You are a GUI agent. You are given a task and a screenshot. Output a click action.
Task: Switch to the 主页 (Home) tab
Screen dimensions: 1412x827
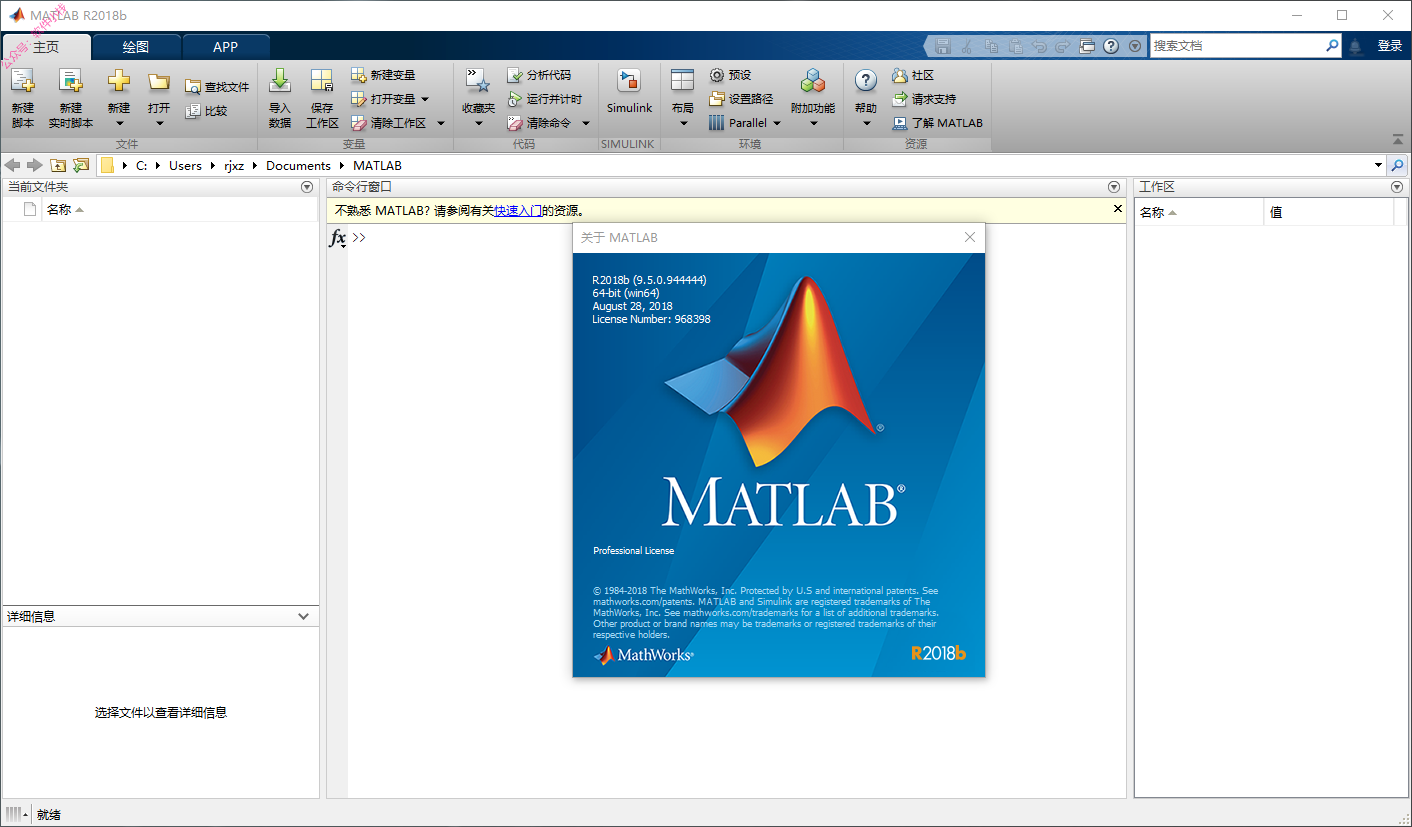46,47
